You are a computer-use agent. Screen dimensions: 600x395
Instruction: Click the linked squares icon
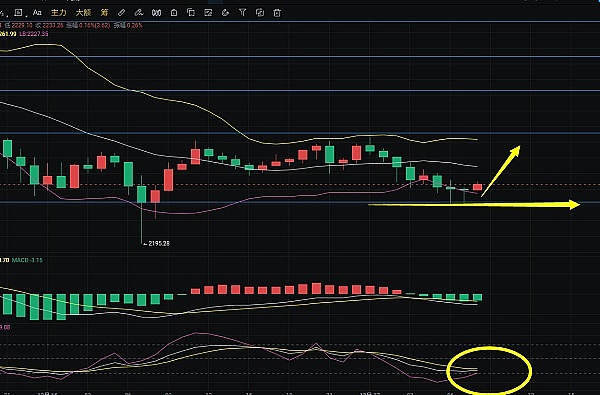point(260,13)
